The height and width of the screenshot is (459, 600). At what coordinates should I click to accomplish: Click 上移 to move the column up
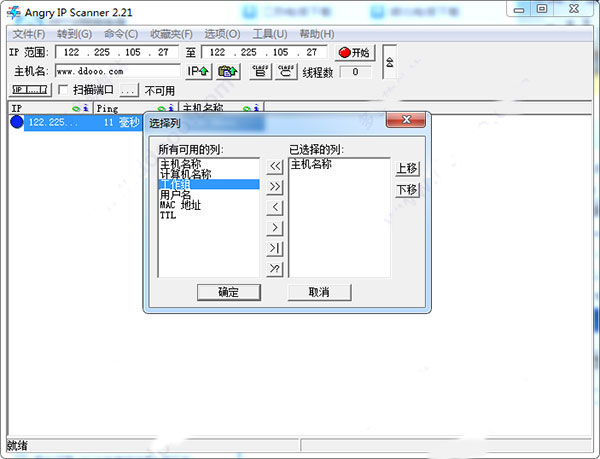pyautogui.click(x=407, y=168)
